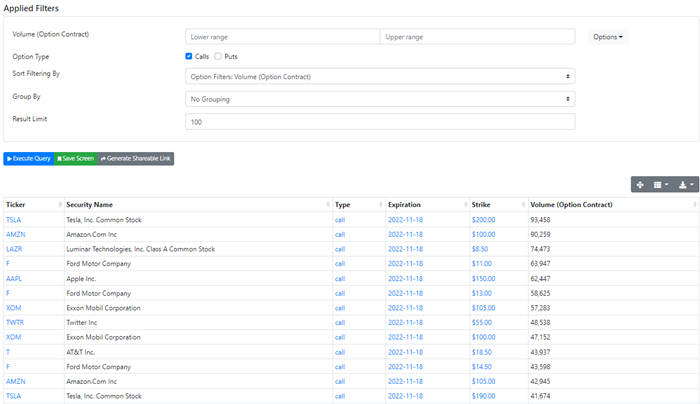Uncheck the Calls checkbox
700x404 pixels.
189,56
